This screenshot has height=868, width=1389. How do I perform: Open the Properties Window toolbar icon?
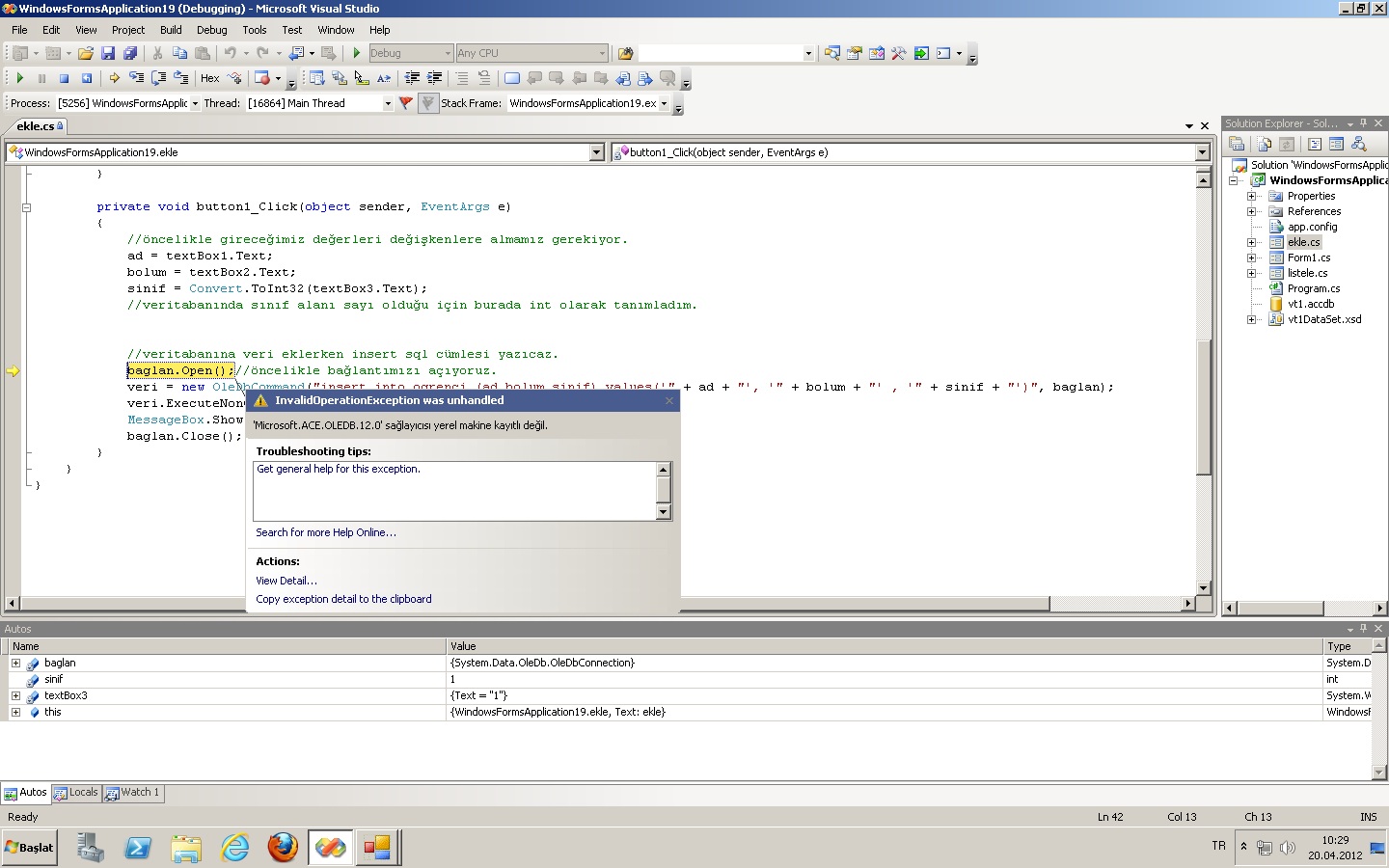click(x=854, y=53)
